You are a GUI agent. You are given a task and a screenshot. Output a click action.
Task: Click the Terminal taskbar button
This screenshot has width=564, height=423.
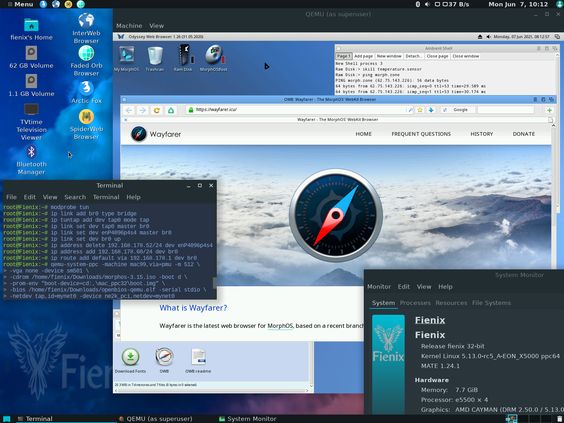[x=35, y=419]
